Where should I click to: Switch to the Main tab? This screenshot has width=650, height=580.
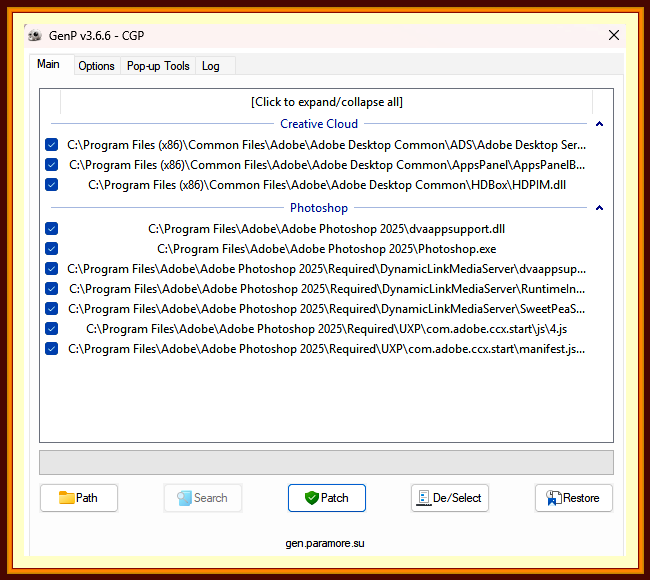point(48,64)
